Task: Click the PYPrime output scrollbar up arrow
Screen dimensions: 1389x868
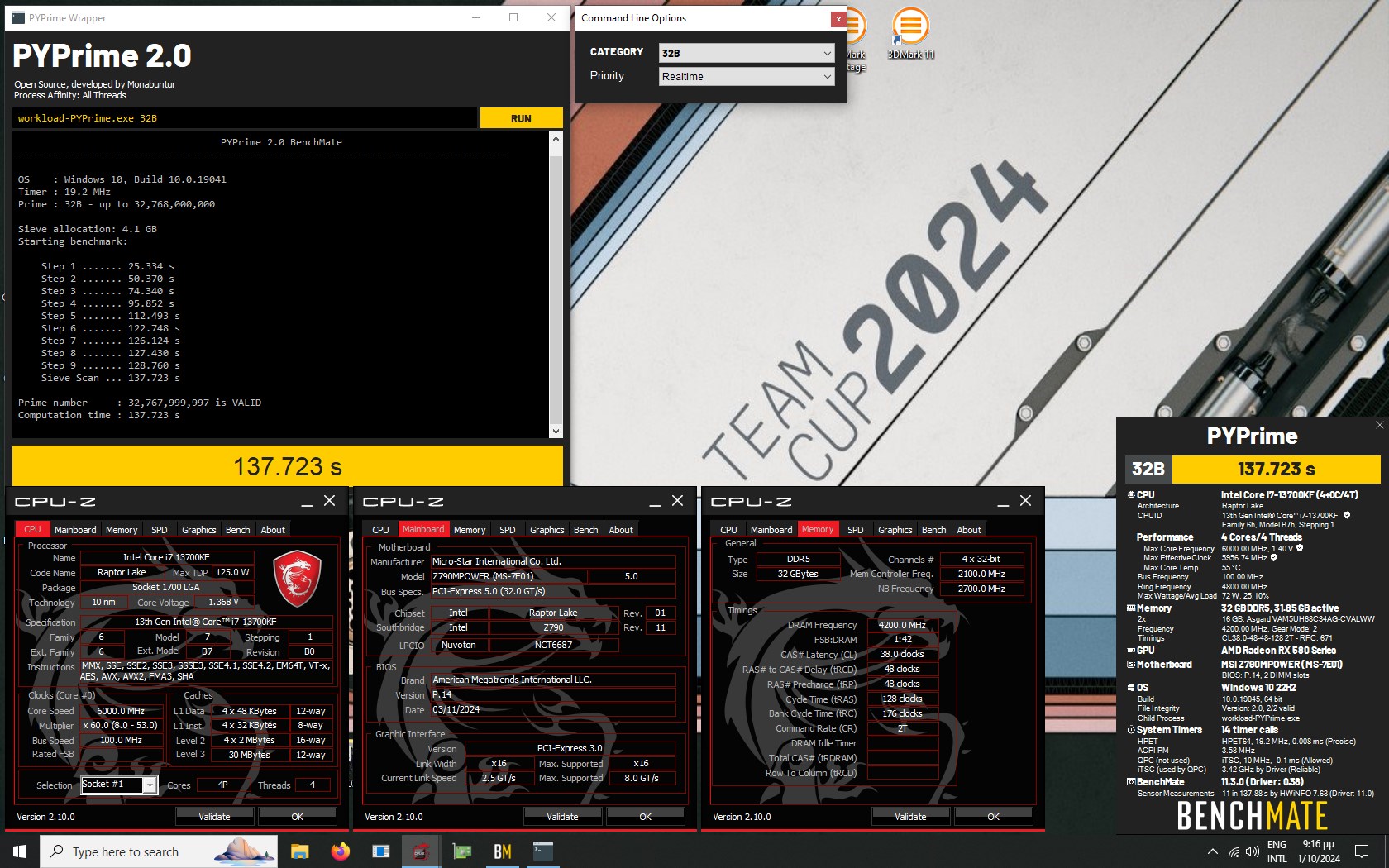Action: pos(556,139)
